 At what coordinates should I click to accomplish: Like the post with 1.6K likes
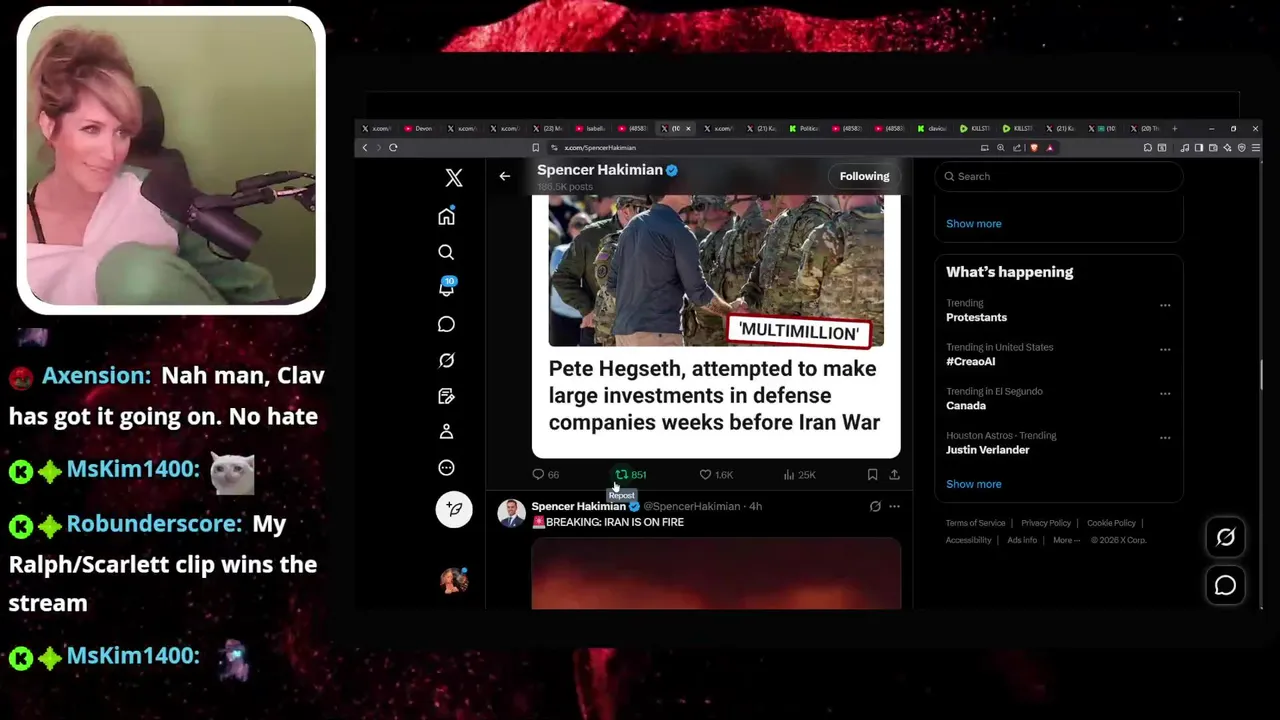click(x=716, y=475)
